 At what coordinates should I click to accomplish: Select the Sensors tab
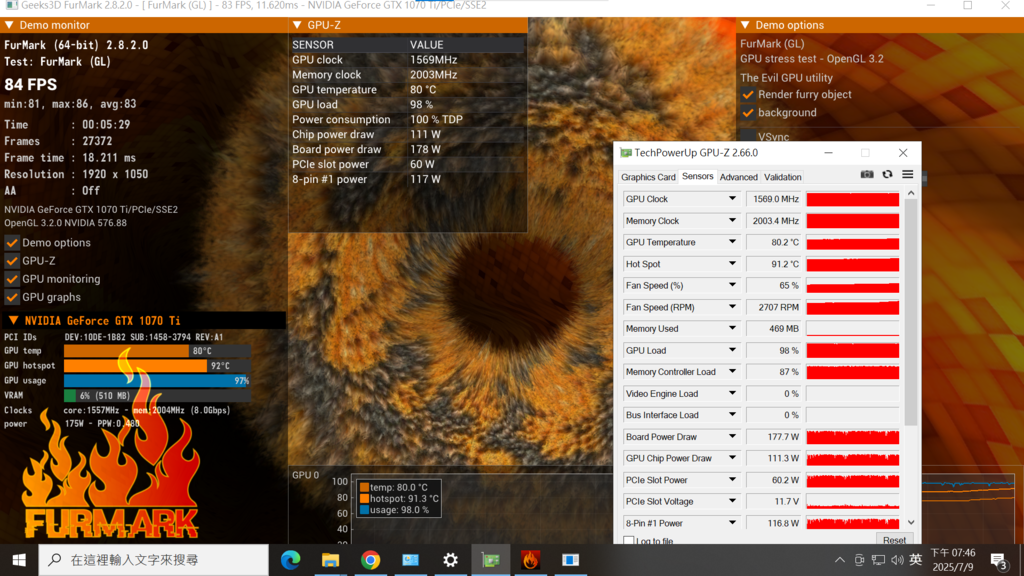tap(697, 176)
